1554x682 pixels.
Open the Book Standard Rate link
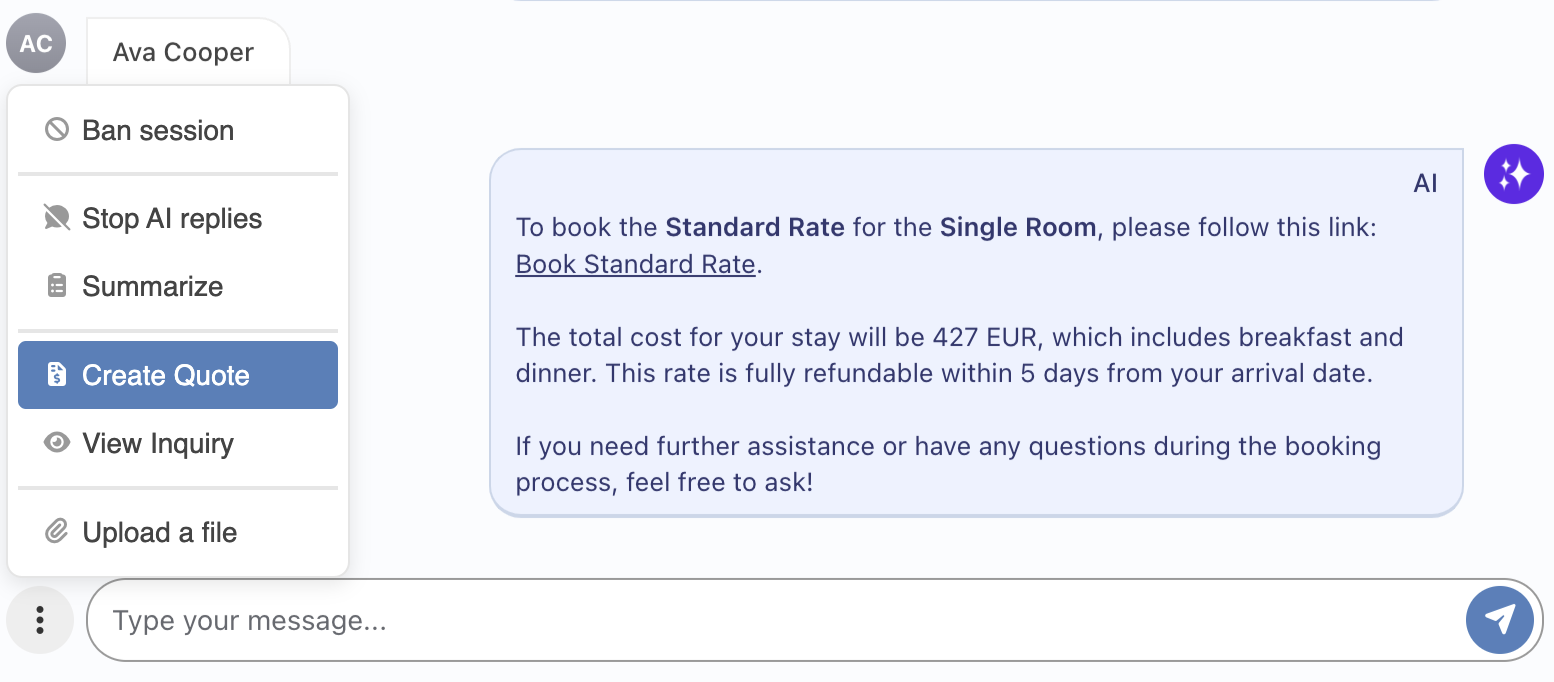tap(635, 264)
